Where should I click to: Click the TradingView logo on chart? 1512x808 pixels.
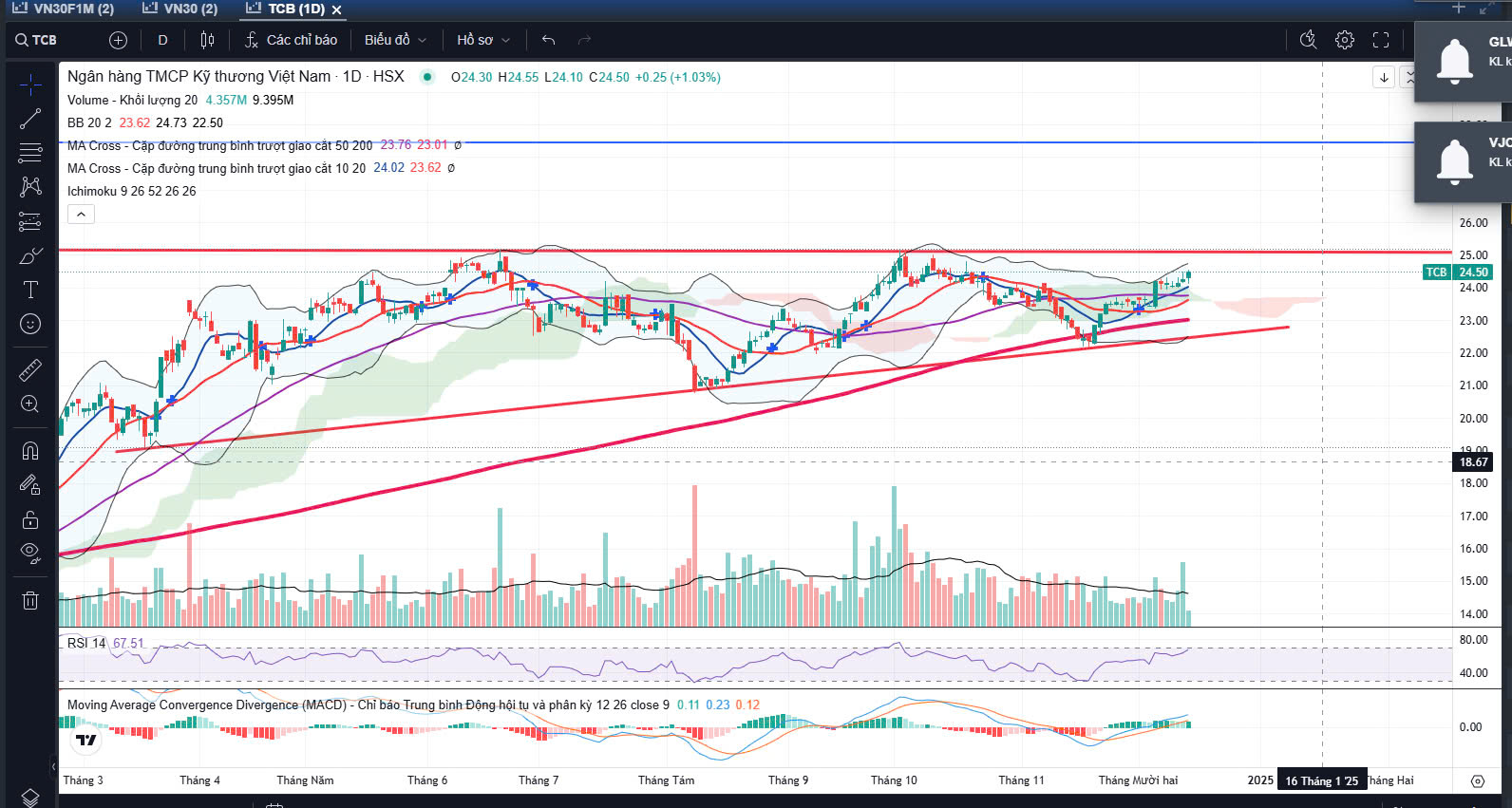click(86, 740)
